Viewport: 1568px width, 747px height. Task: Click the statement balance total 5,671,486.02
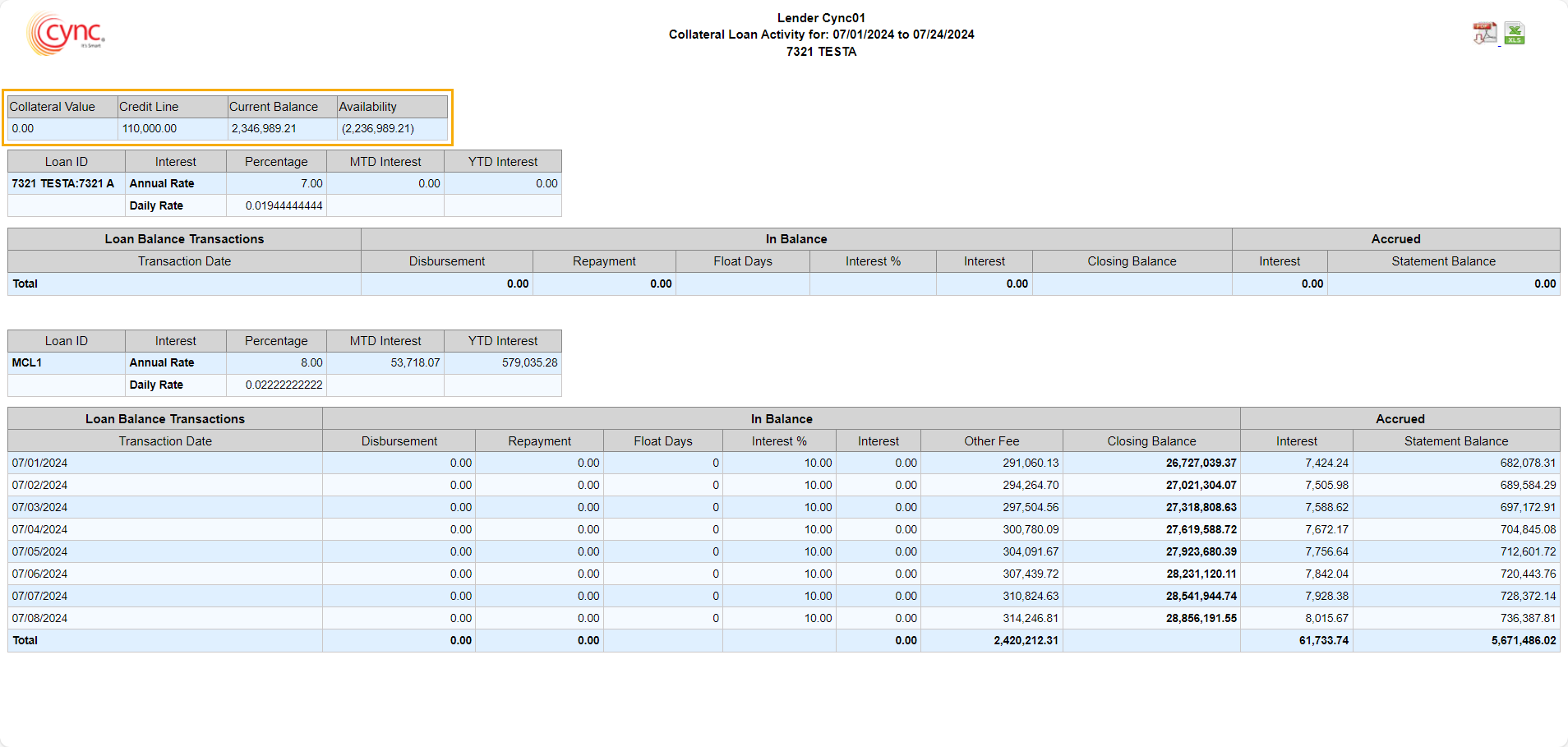(1524, 641)
